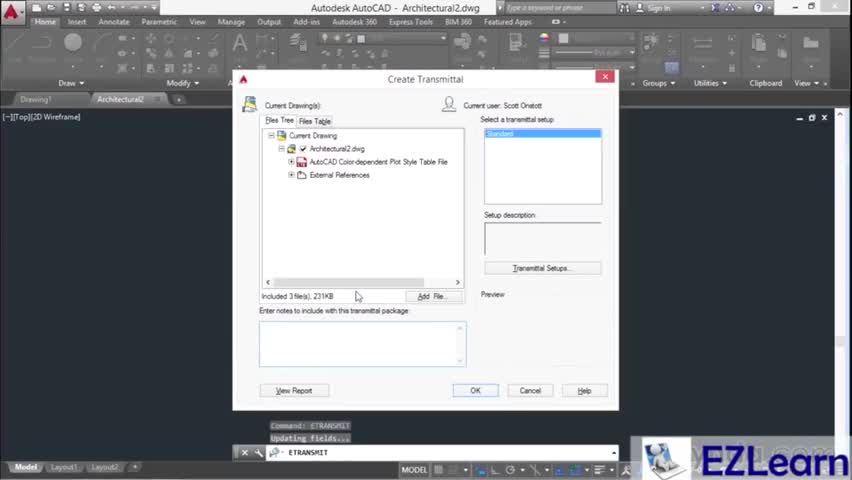Click into the transmittal notes text box
Image resolution: width=852 pixels, height=480 pixels.
click(362, 344)
